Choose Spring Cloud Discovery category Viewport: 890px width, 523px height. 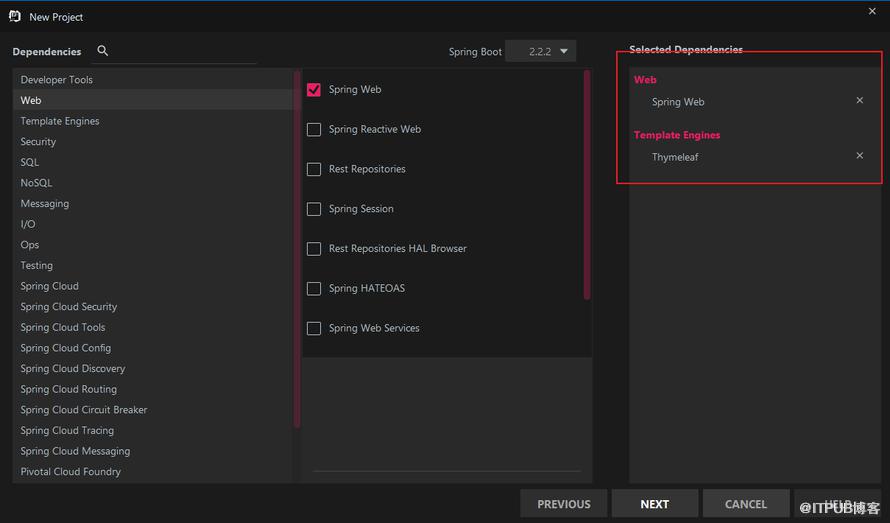click(x=152, y=369)
